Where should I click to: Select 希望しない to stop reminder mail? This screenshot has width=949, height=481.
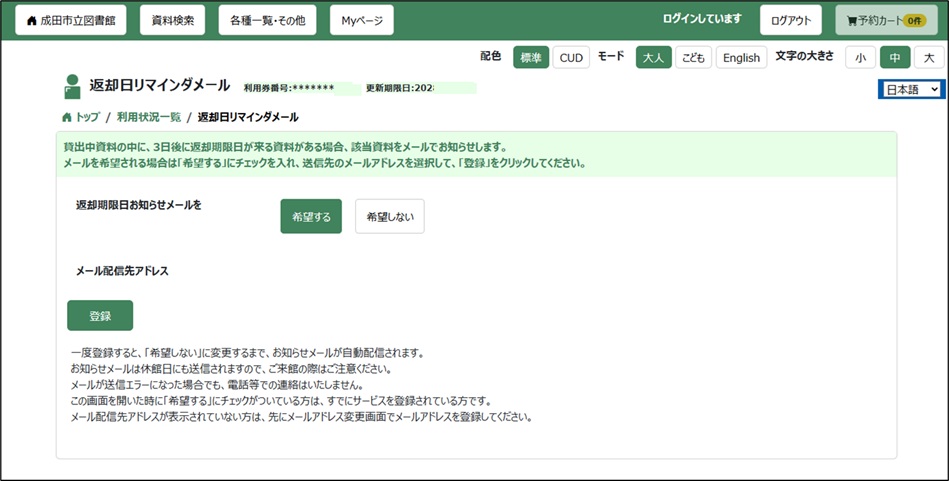point(389,216)
